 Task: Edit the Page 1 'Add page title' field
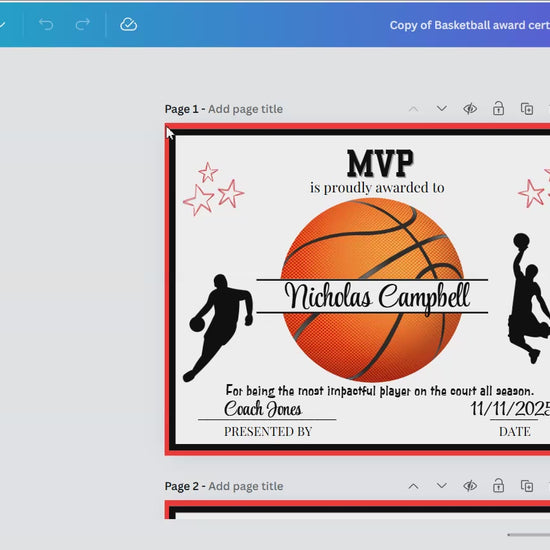coord(246,109)
